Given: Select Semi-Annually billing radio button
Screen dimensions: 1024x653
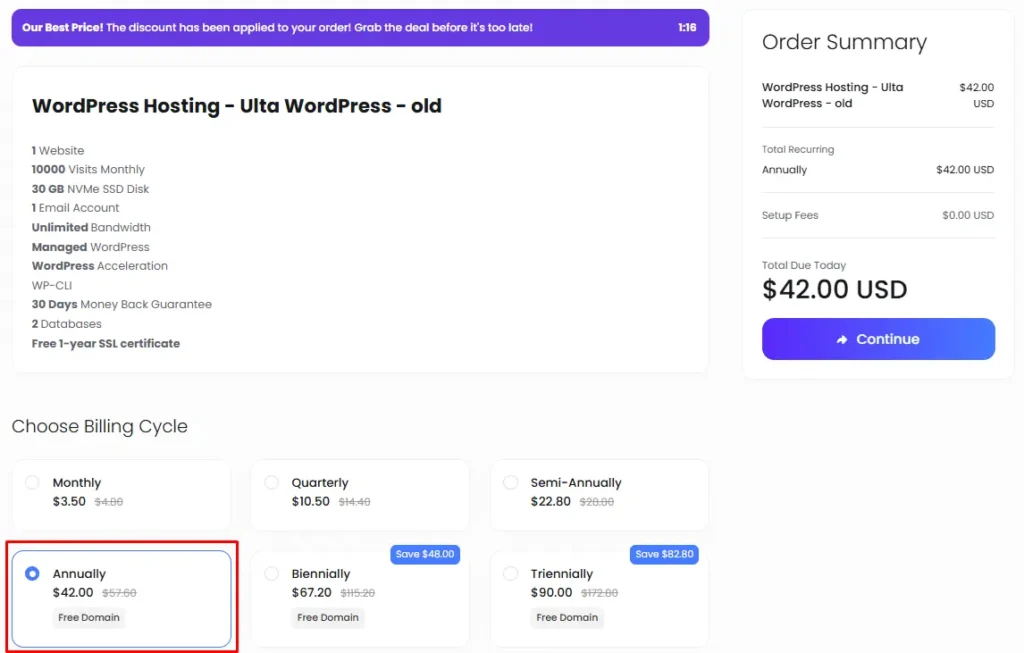Looking at the screenshot, I should point(511,483).
